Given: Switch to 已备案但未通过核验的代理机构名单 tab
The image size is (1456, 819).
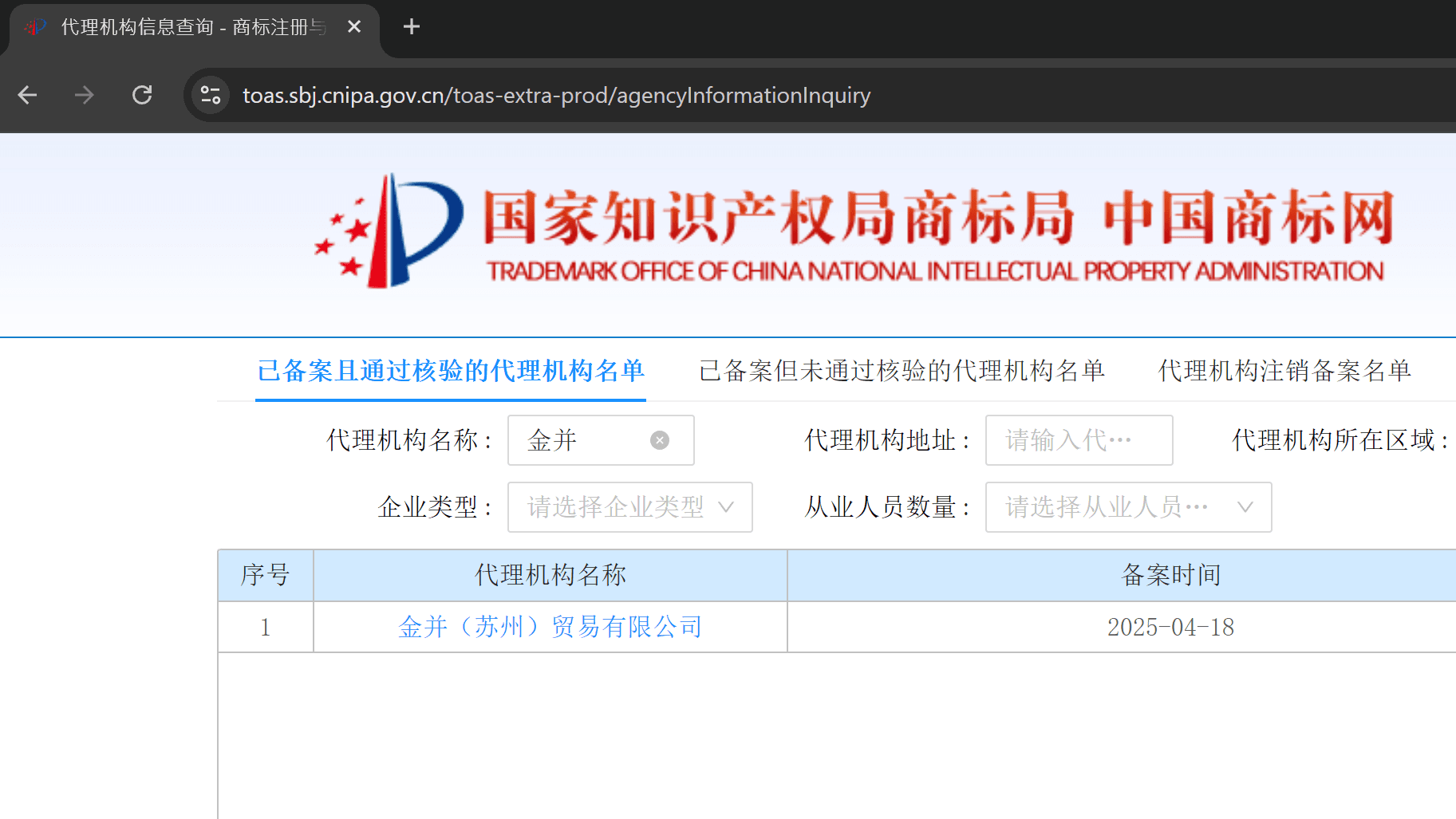Looking at the screenshot, I should tap(902, 371).
